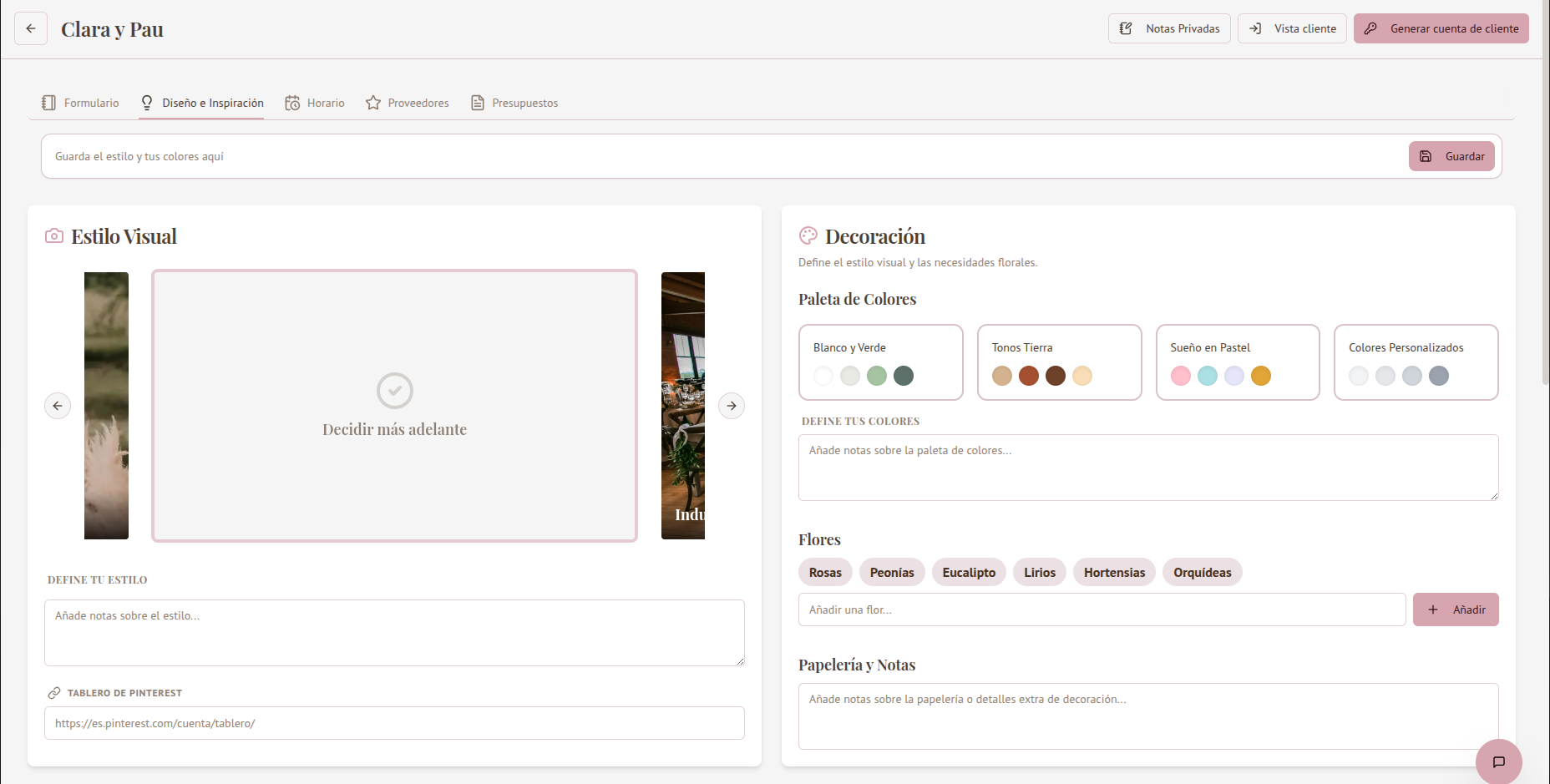Click Añadir to add a flower
The width and height of the screenshot is (1550, 784).
pyautogui.click(x=1455, y=609)
